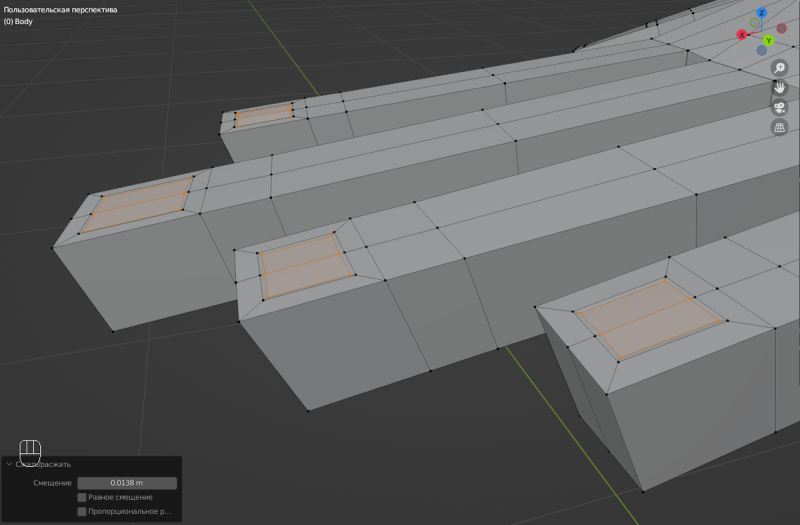
Task: Click the unlabeled negative Y green gizmo circle
Action: 755,23
